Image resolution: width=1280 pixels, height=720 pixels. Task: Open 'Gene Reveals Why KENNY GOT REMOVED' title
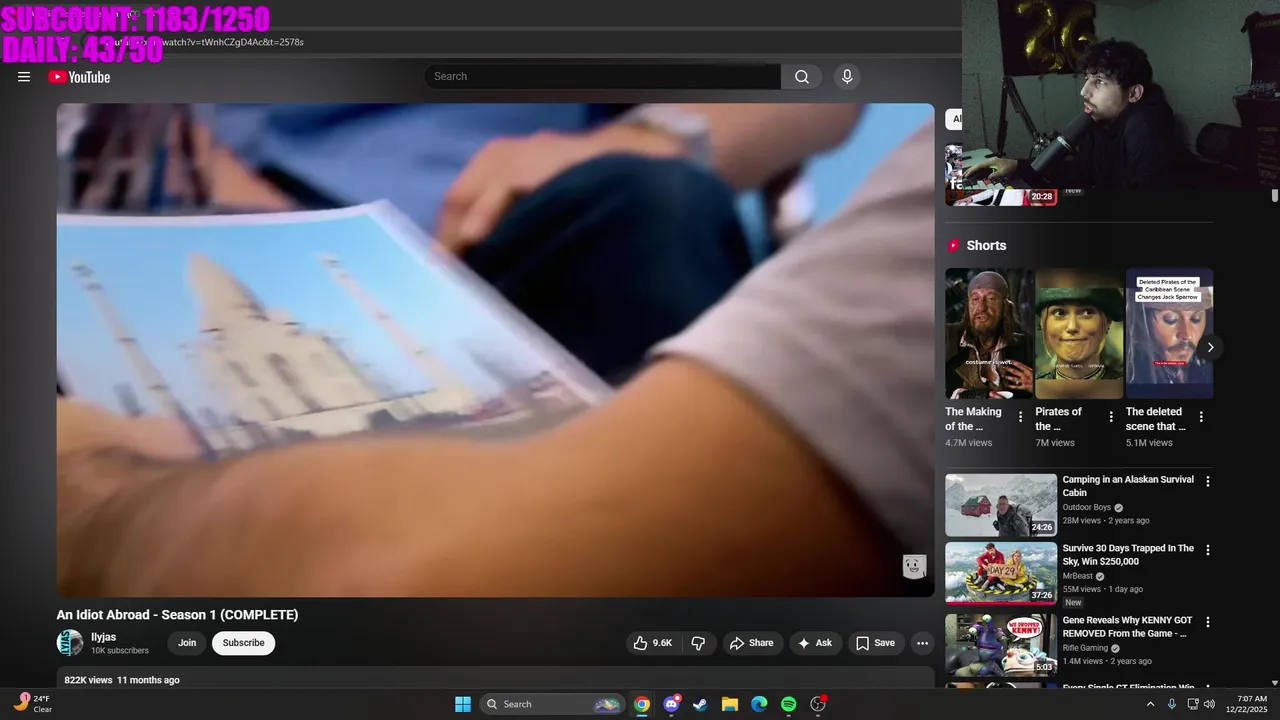click(1127, 627)
